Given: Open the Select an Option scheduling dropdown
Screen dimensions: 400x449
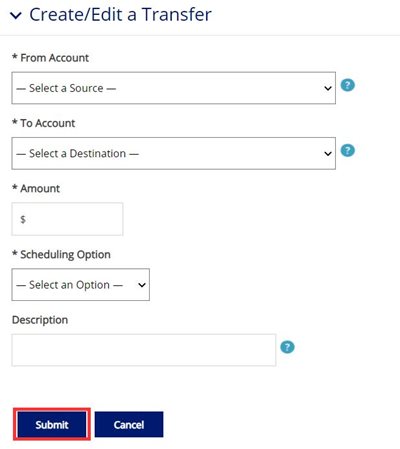Looking at the screenshot, I should pos(80,285).
